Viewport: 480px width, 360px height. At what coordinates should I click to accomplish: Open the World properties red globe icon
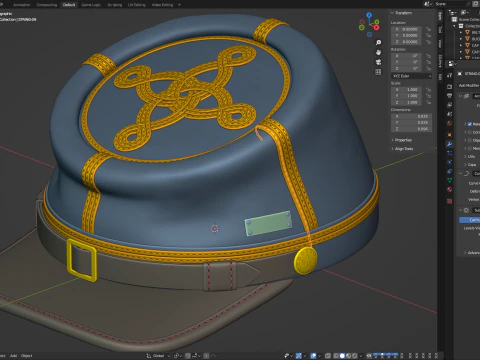449,124
